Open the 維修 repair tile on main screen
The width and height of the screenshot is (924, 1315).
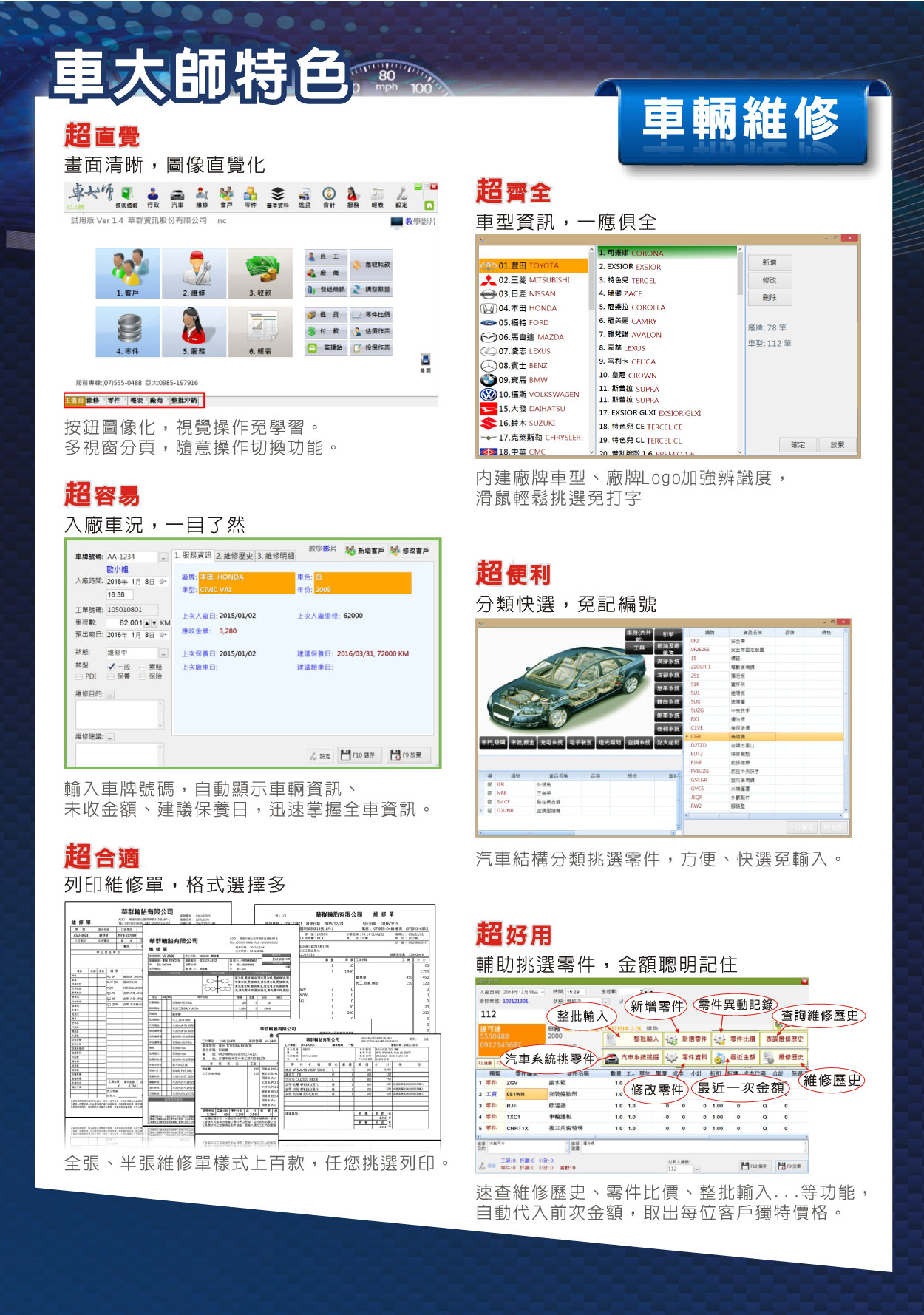(x=194, y=273)
